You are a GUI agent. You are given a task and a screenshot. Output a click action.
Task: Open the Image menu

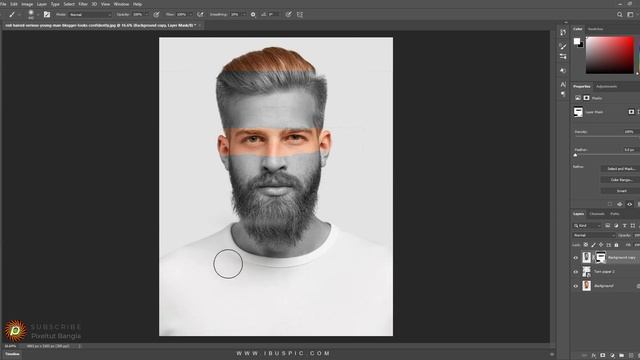27,4
